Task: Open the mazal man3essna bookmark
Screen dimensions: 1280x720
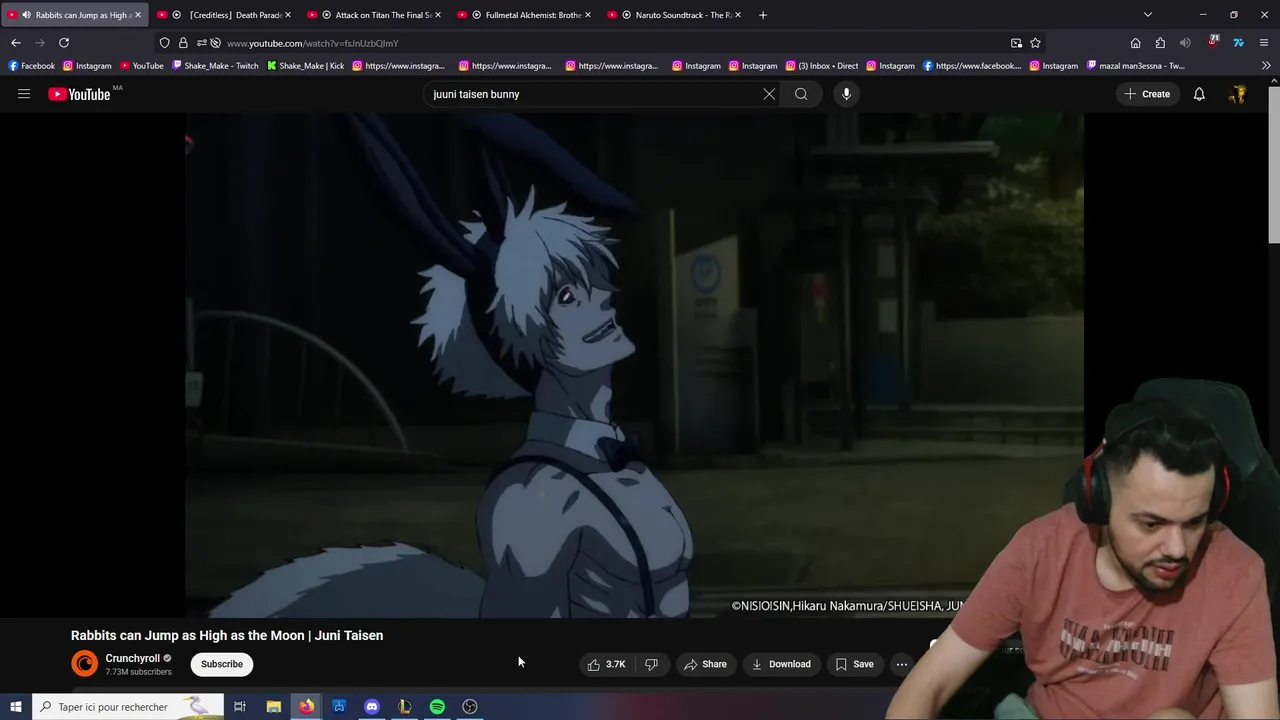Action: tap(1135, 66)
